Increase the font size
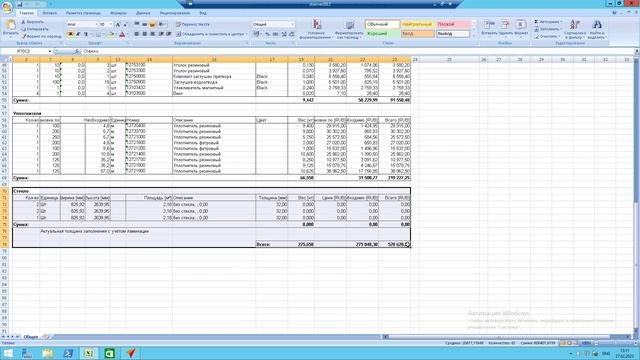 (x=118, y=24)
